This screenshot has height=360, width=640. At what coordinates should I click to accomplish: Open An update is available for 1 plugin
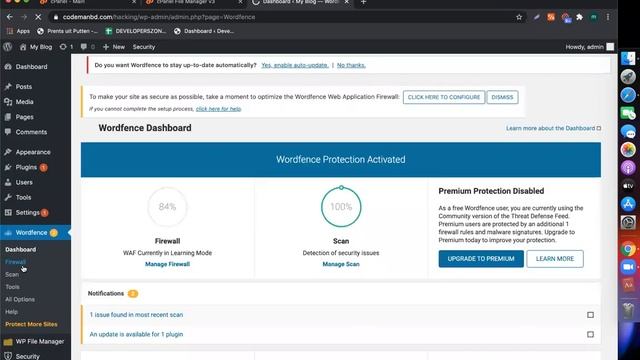coord(136,334)
